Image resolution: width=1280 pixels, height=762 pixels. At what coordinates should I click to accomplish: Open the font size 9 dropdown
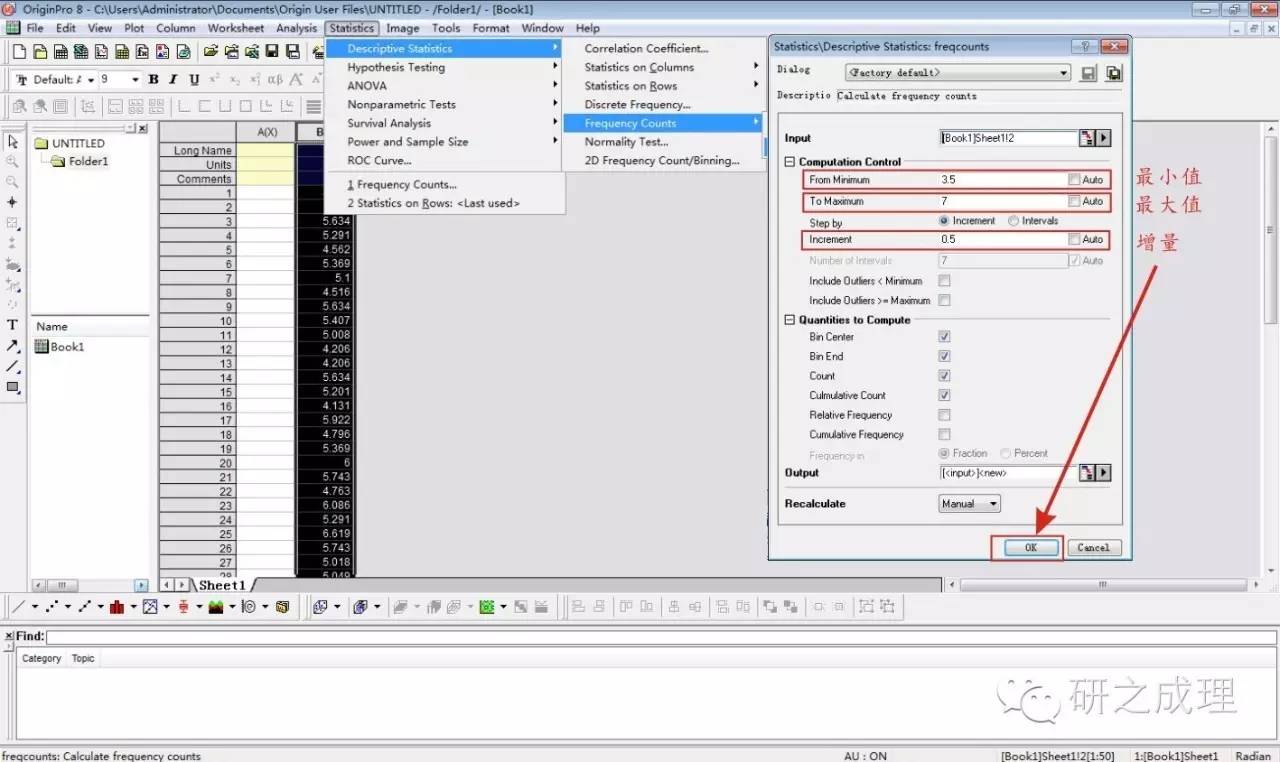point(136,80)
